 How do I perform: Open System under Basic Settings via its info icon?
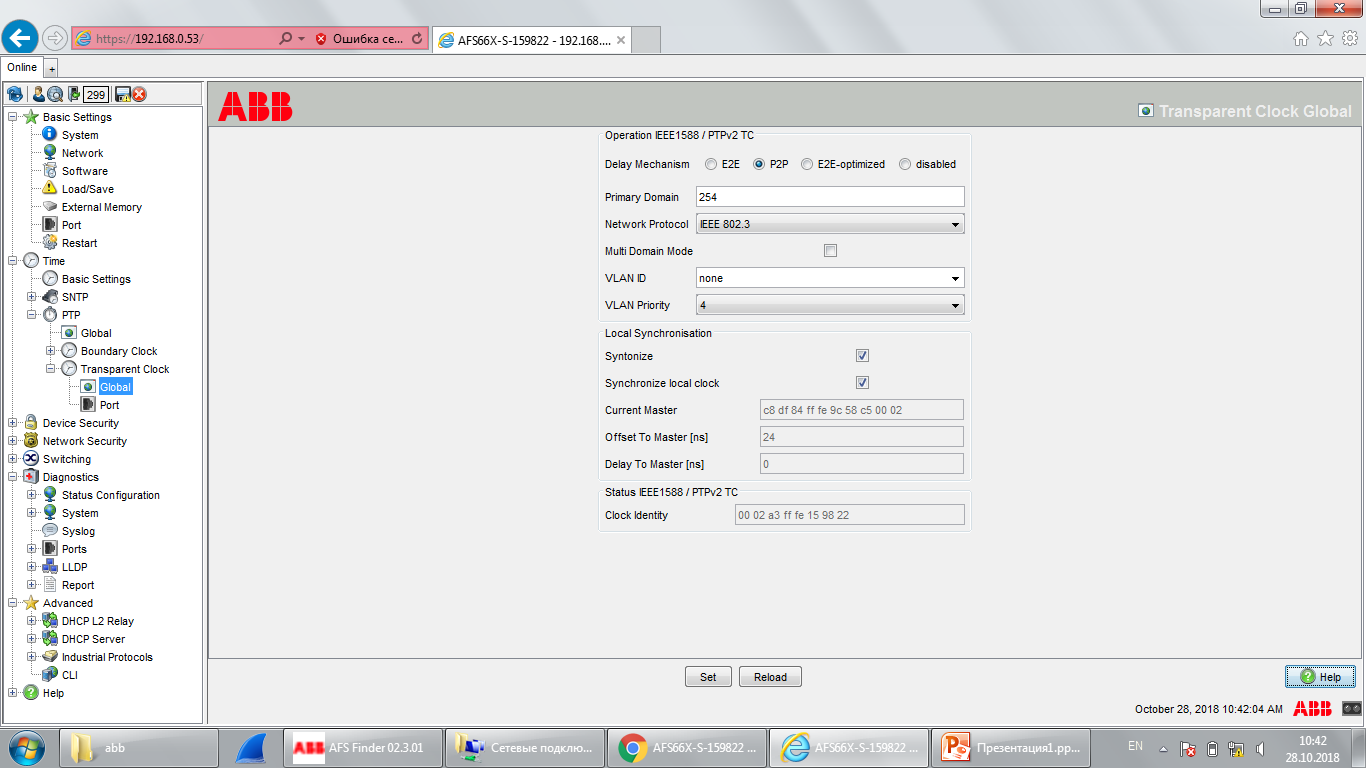[x=49, y=135]
